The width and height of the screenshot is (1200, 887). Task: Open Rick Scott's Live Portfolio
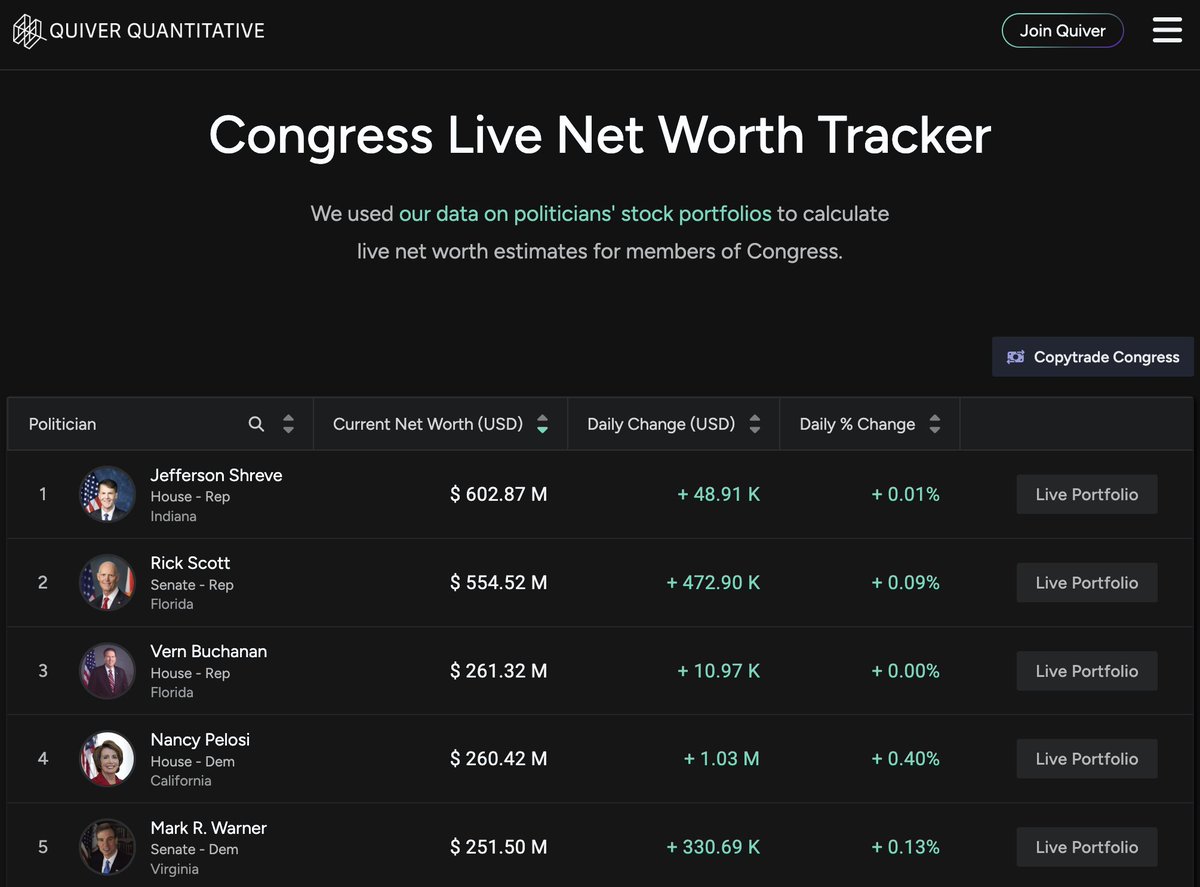point(1087,582)
